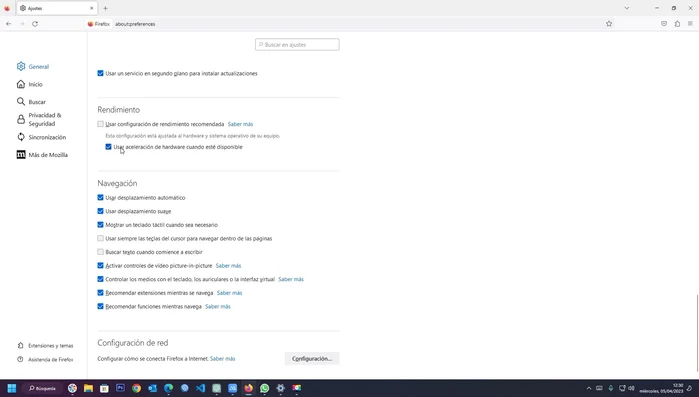Disable picture-in-picture video controls

point(100,266)
